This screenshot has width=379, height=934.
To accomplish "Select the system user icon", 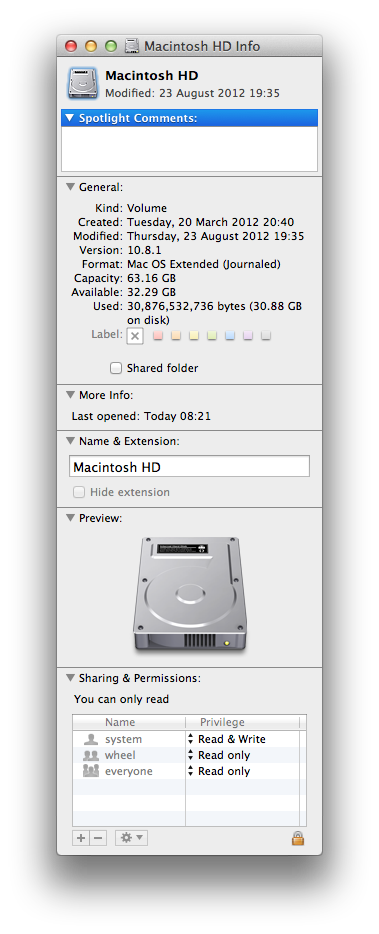I will [91, 739].
